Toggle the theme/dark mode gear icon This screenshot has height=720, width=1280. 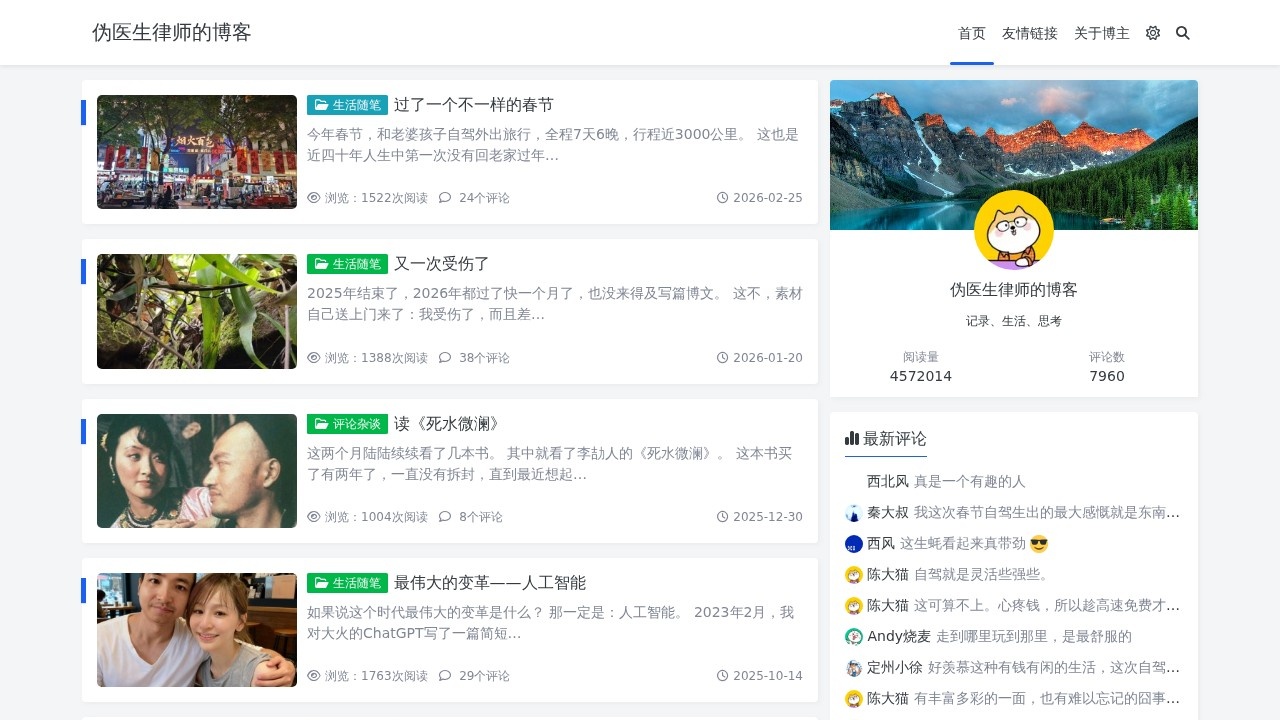tap(1153, 33)
